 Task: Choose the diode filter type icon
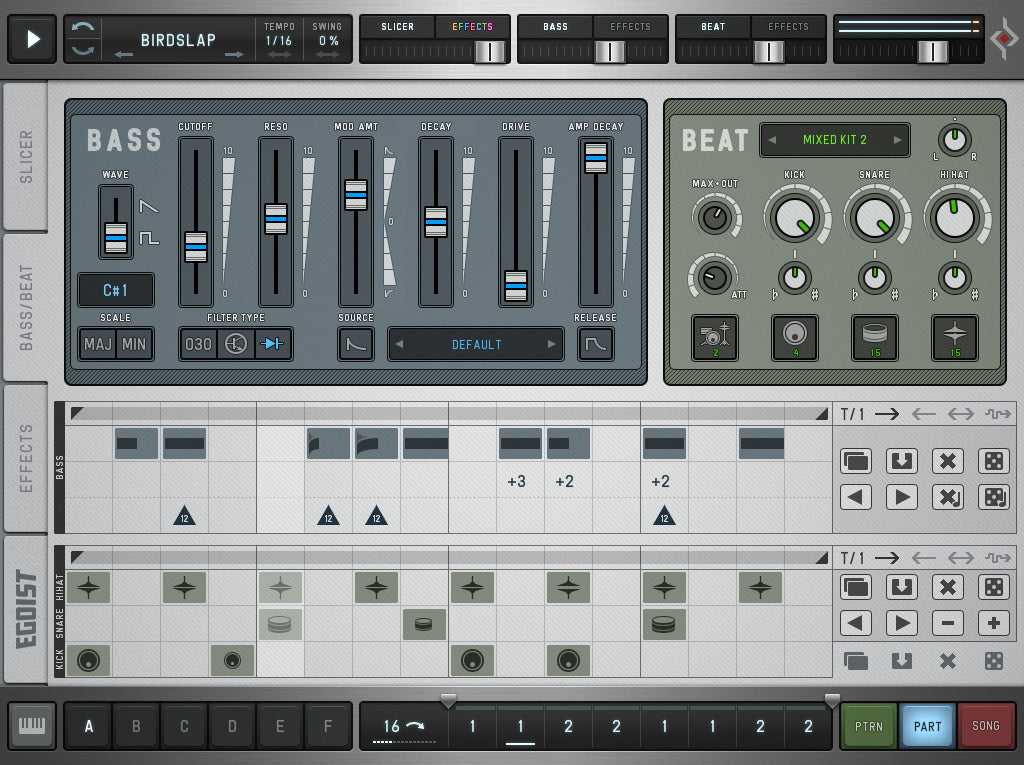(273, 344)
